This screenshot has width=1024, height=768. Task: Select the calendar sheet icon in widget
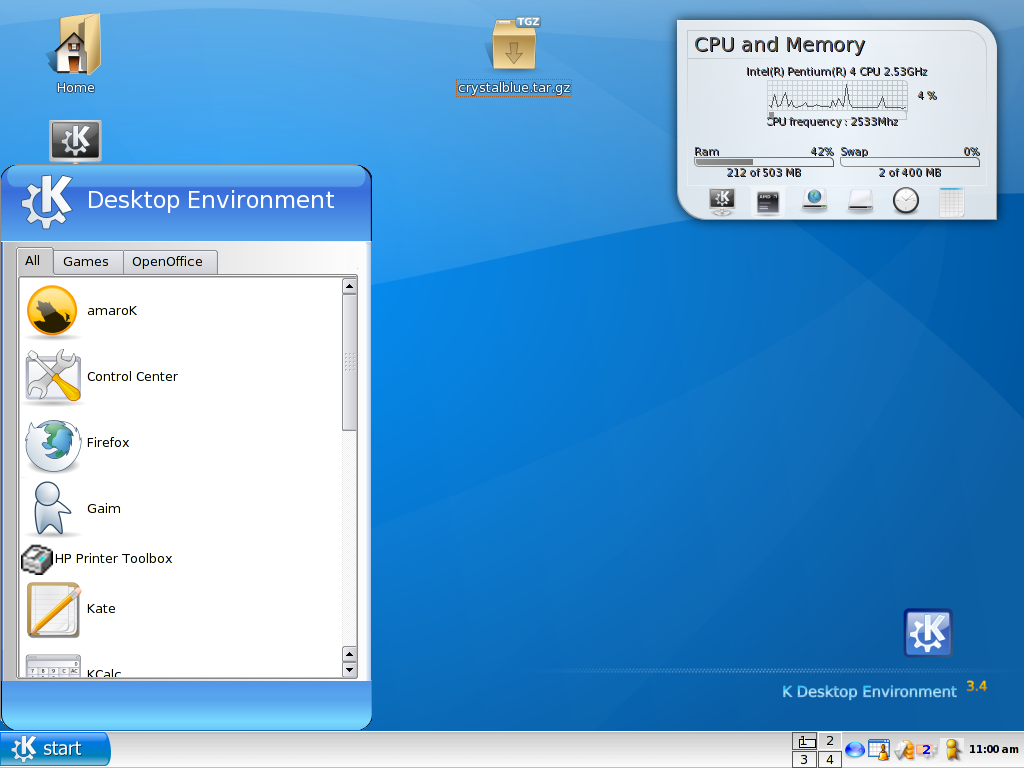pyautogui.click(x=952, y=202)
